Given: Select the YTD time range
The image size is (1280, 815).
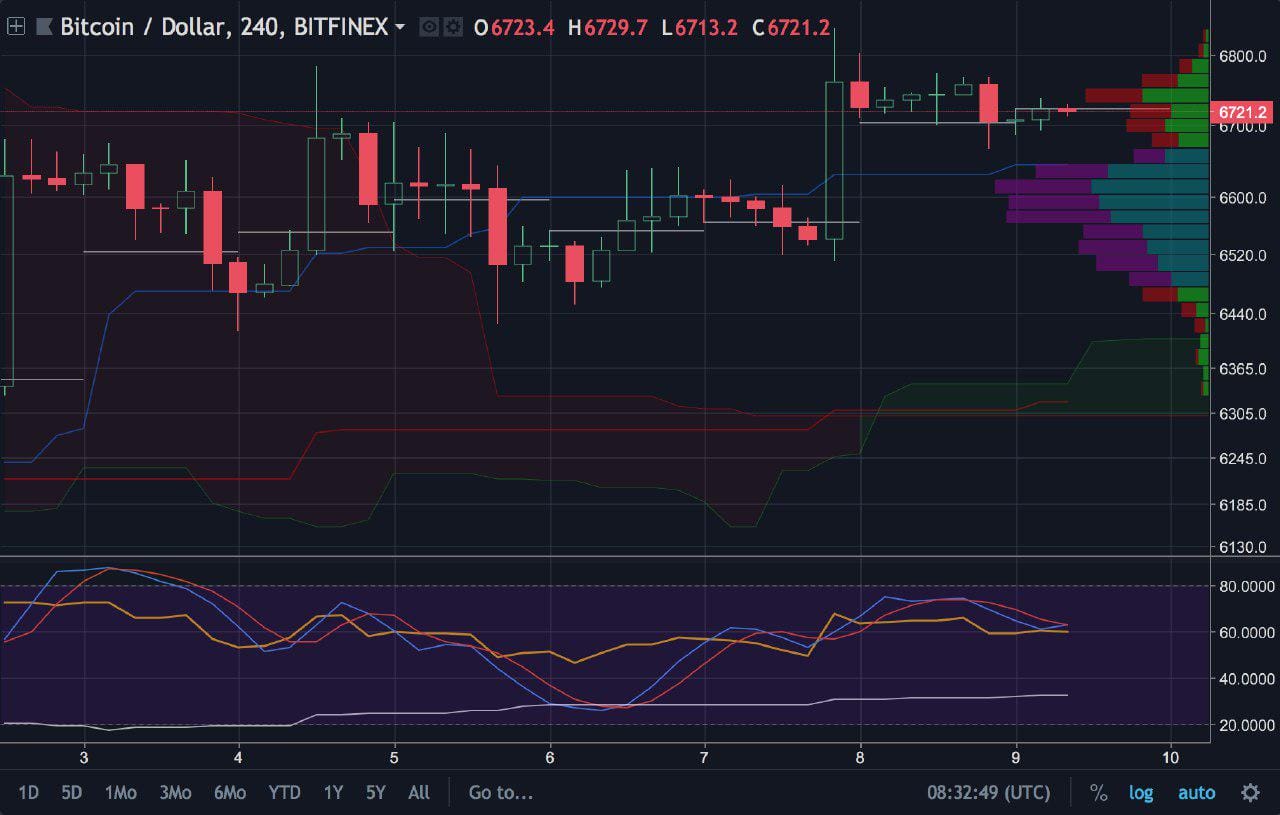Looking at the screenshot, I should click(x=284, y=793).
